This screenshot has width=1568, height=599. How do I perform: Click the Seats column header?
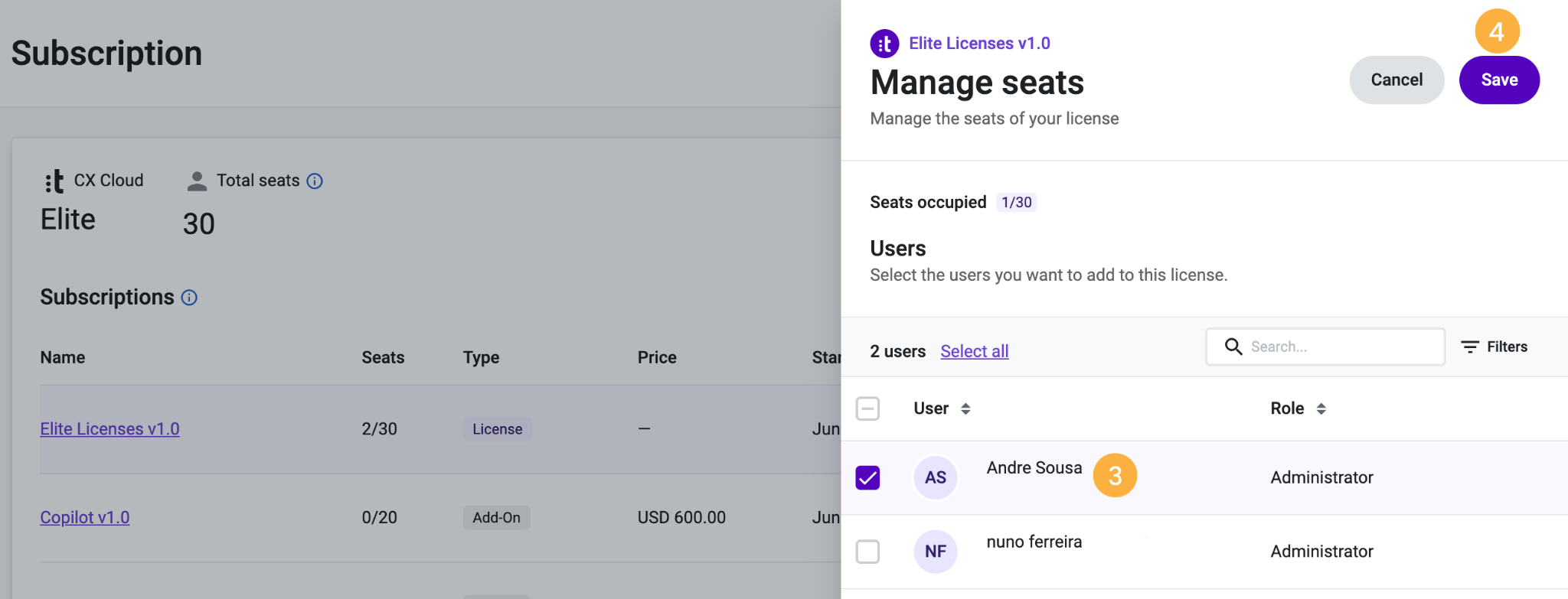(x=383, y=357)
